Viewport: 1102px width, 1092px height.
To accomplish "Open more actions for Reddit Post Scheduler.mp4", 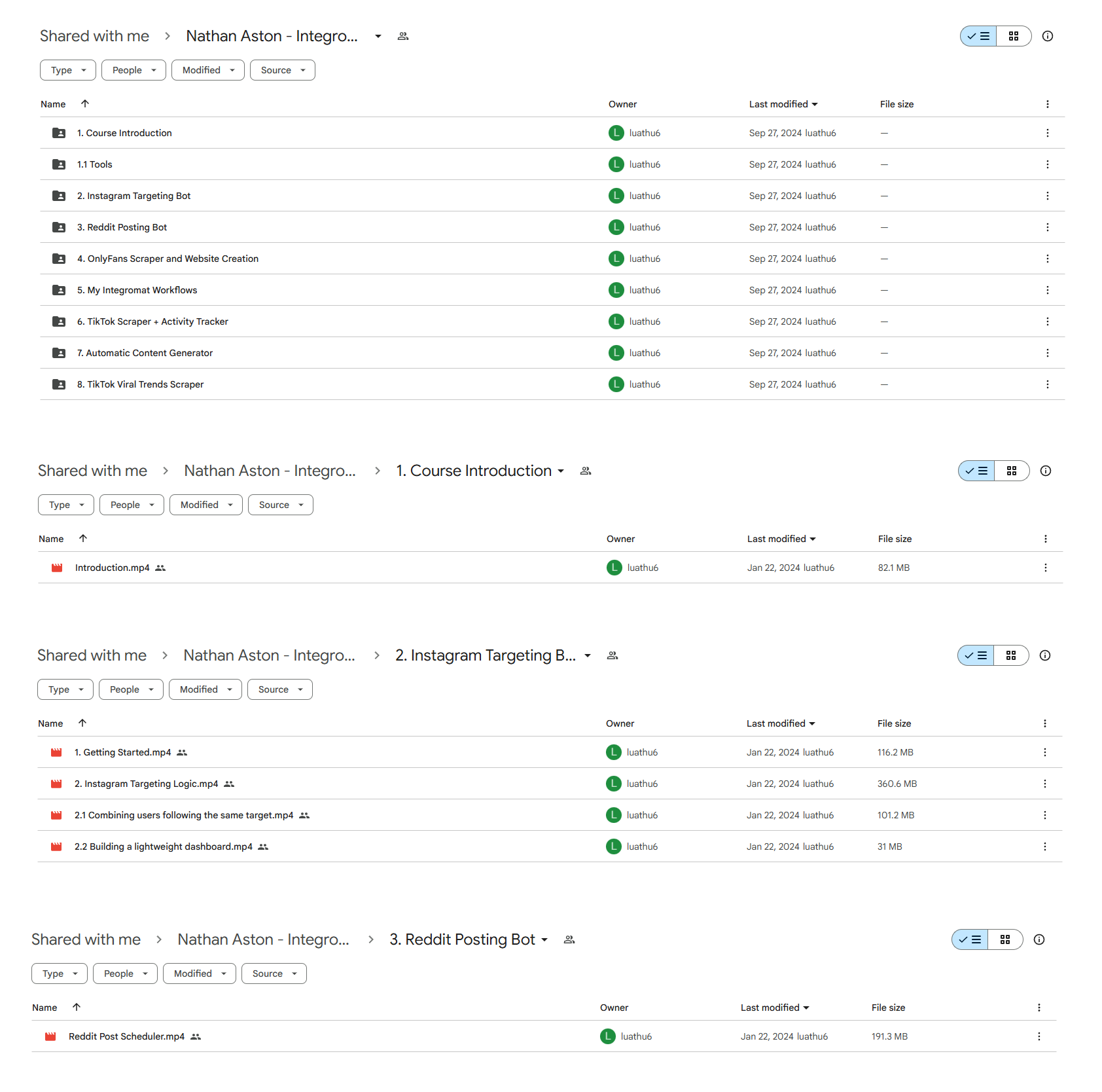I will point(1039,1036).
